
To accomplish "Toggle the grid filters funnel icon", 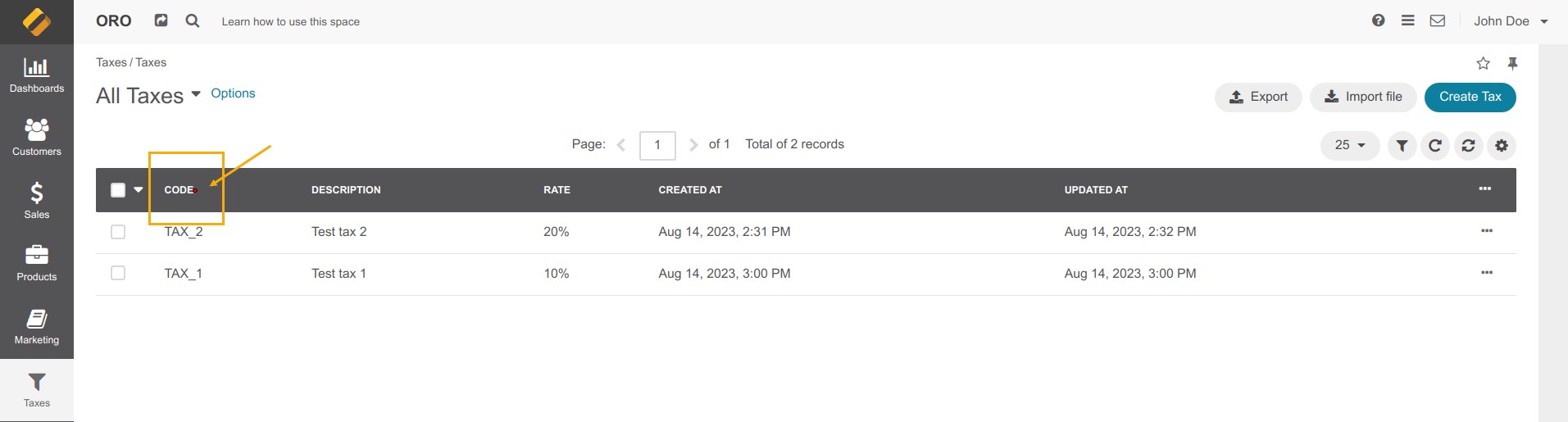I will pos(1402,146).
